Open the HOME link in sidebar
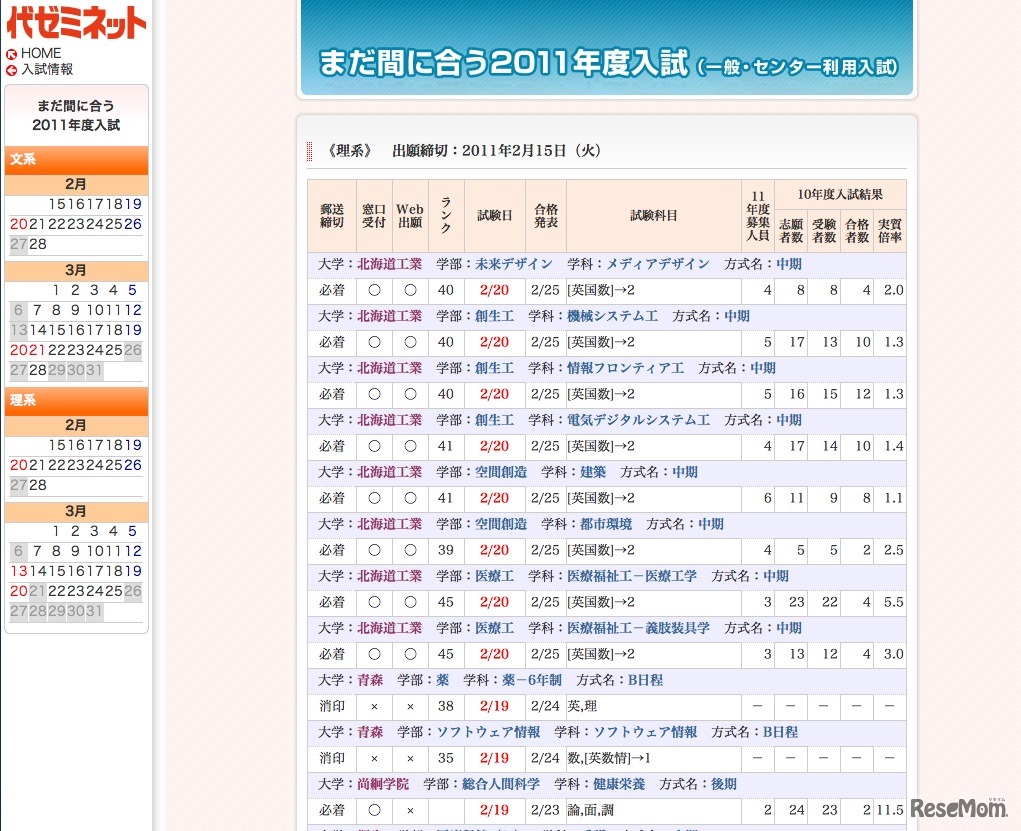 (41, 53)
